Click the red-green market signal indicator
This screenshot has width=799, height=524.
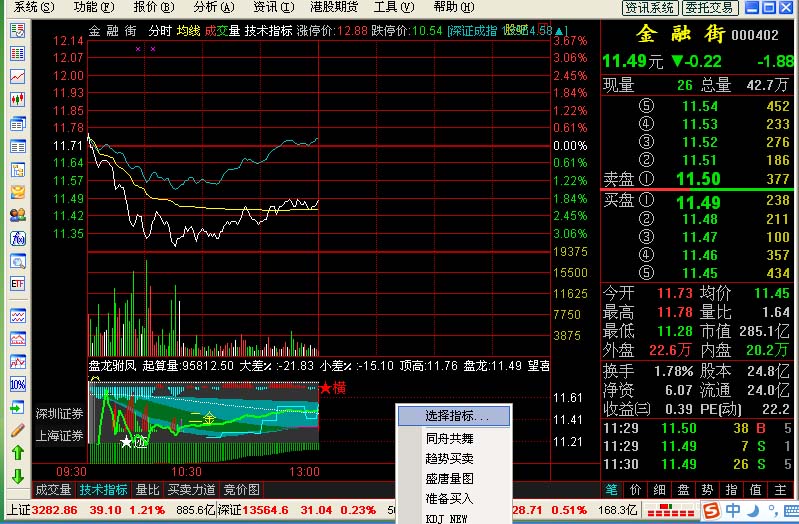(x=670, y=510)
